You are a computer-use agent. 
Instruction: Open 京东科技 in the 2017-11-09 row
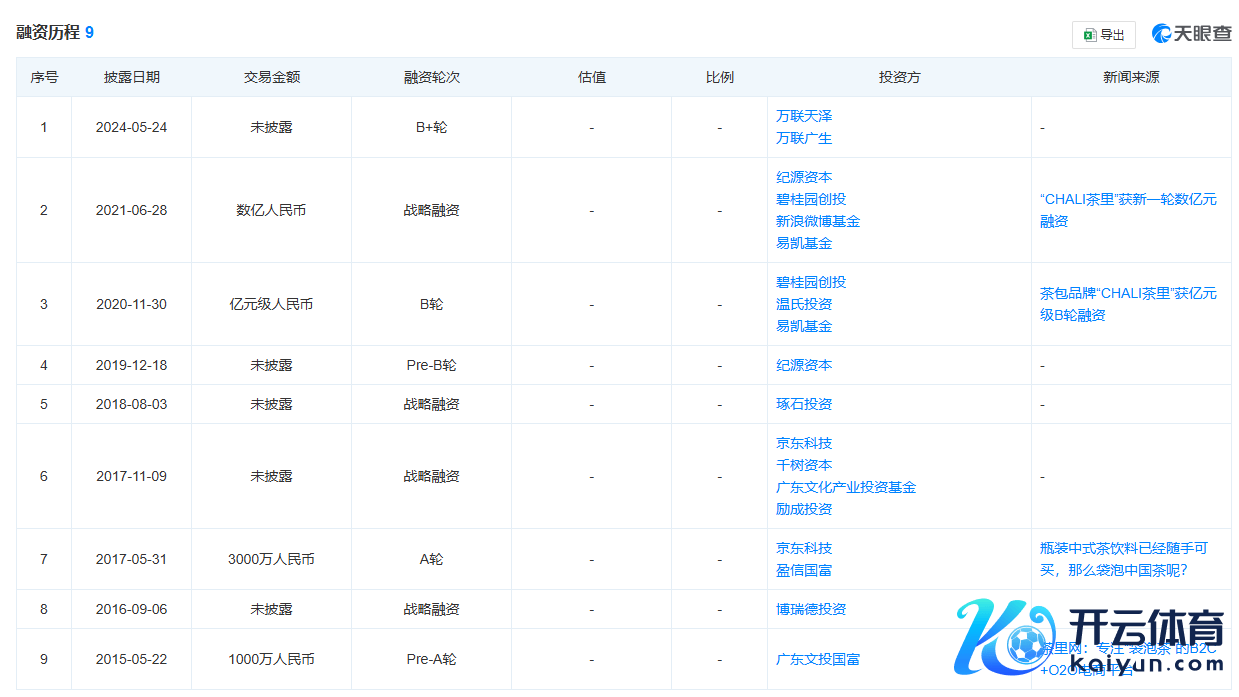tap(804, 443)
